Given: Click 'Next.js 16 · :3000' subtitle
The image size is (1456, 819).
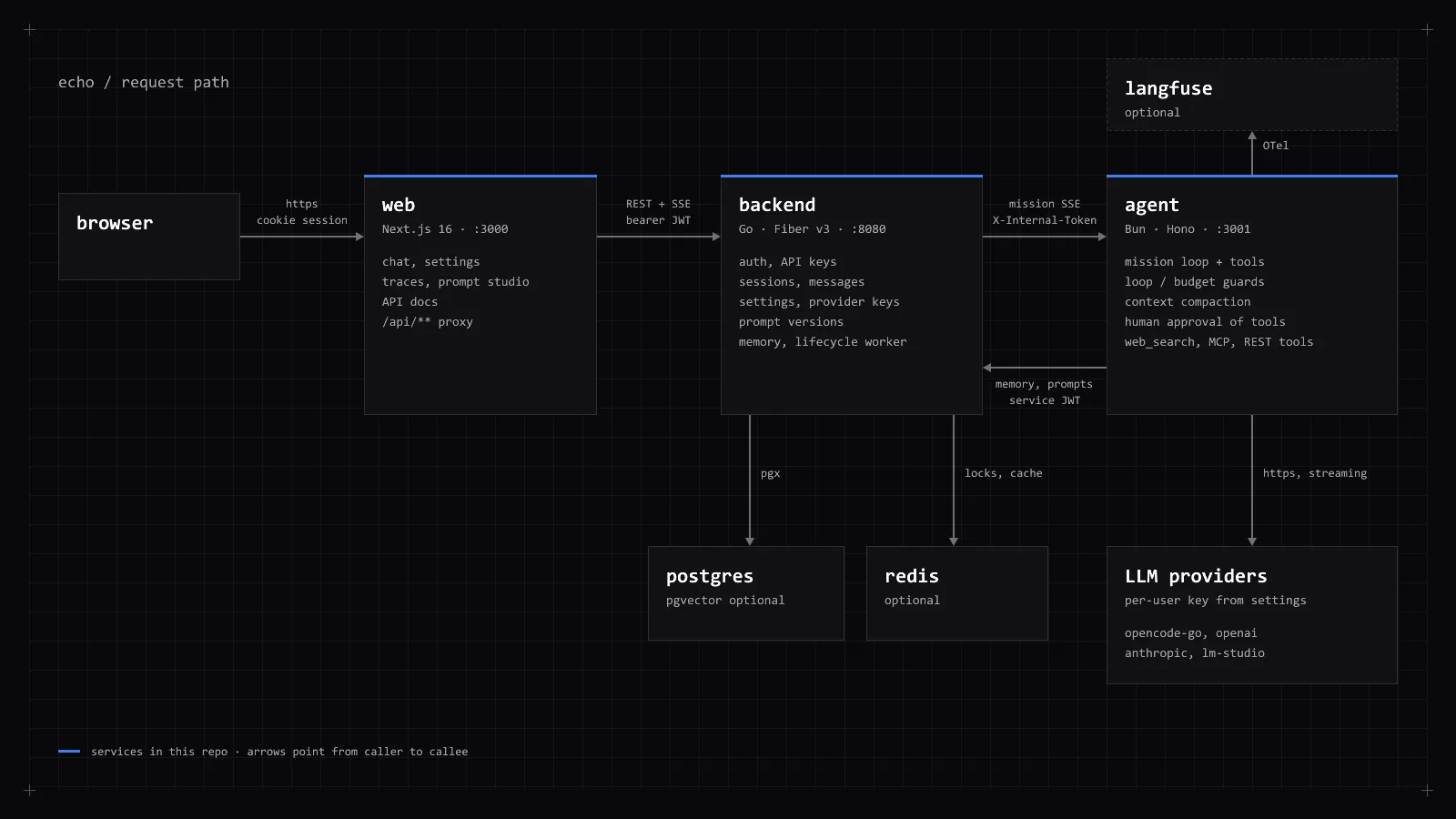Looking at the screenshot, I should coord(445,229).
